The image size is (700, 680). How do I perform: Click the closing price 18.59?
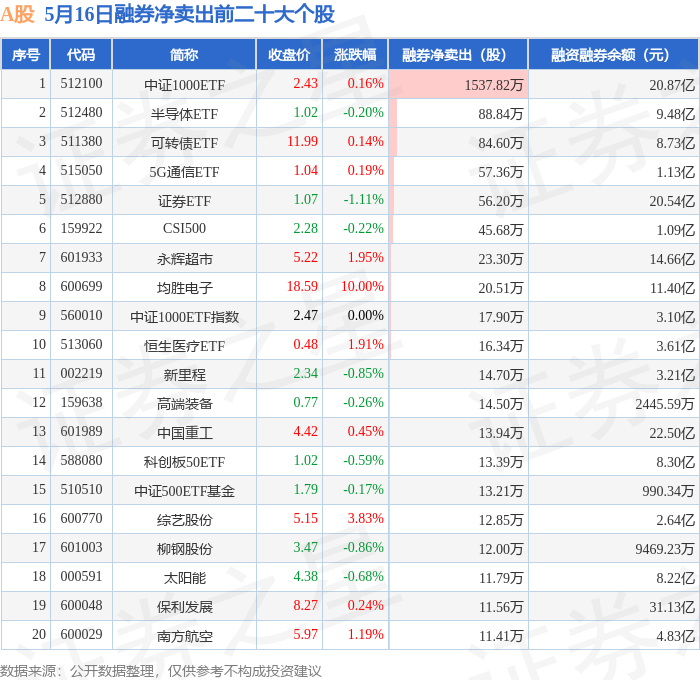tap(302, 287)
